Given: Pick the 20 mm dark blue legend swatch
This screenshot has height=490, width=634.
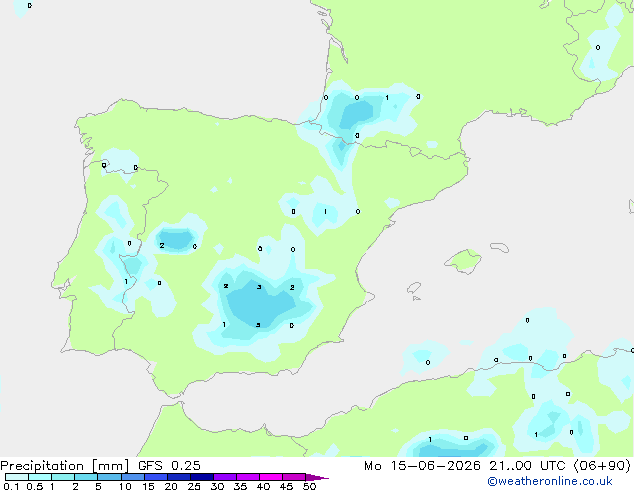Looking at the screenshot, I should pos(179,477).
